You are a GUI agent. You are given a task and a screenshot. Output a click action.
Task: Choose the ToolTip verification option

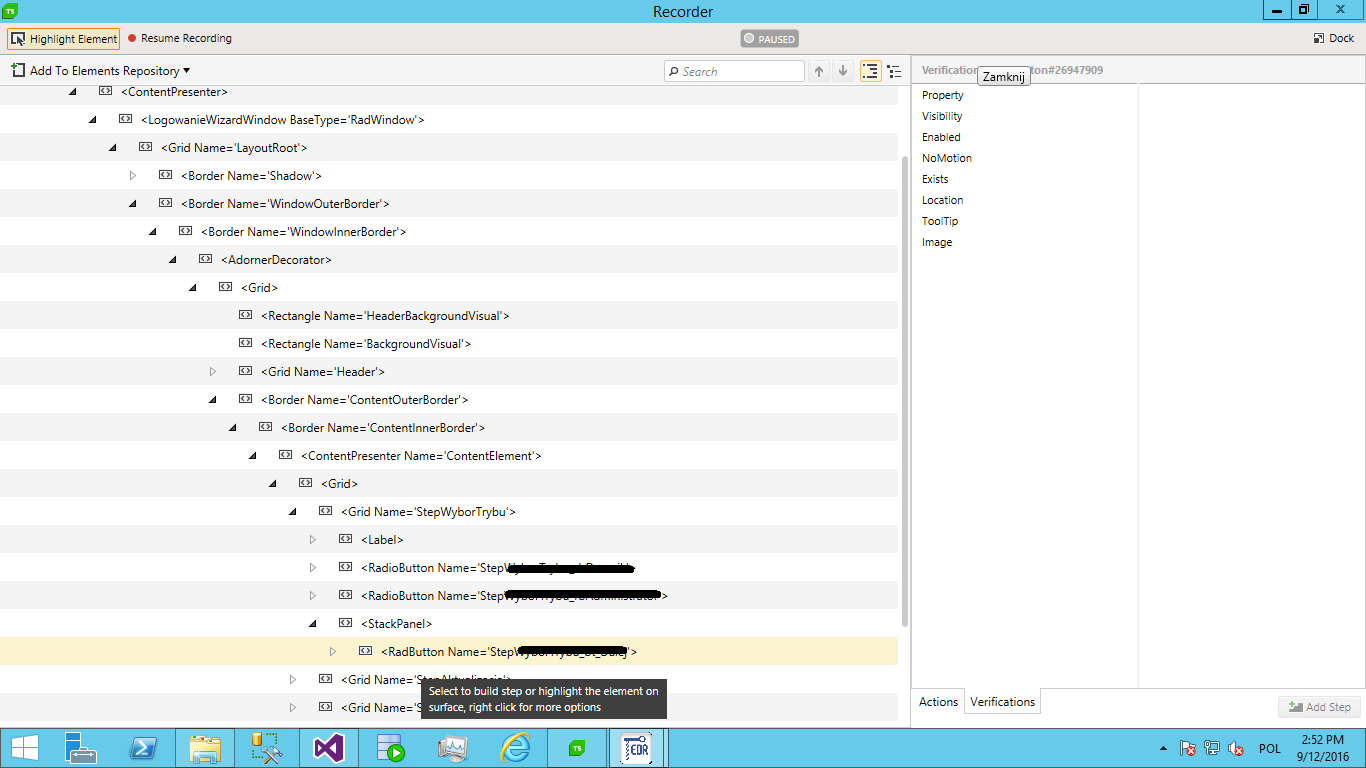pos(940,221)
